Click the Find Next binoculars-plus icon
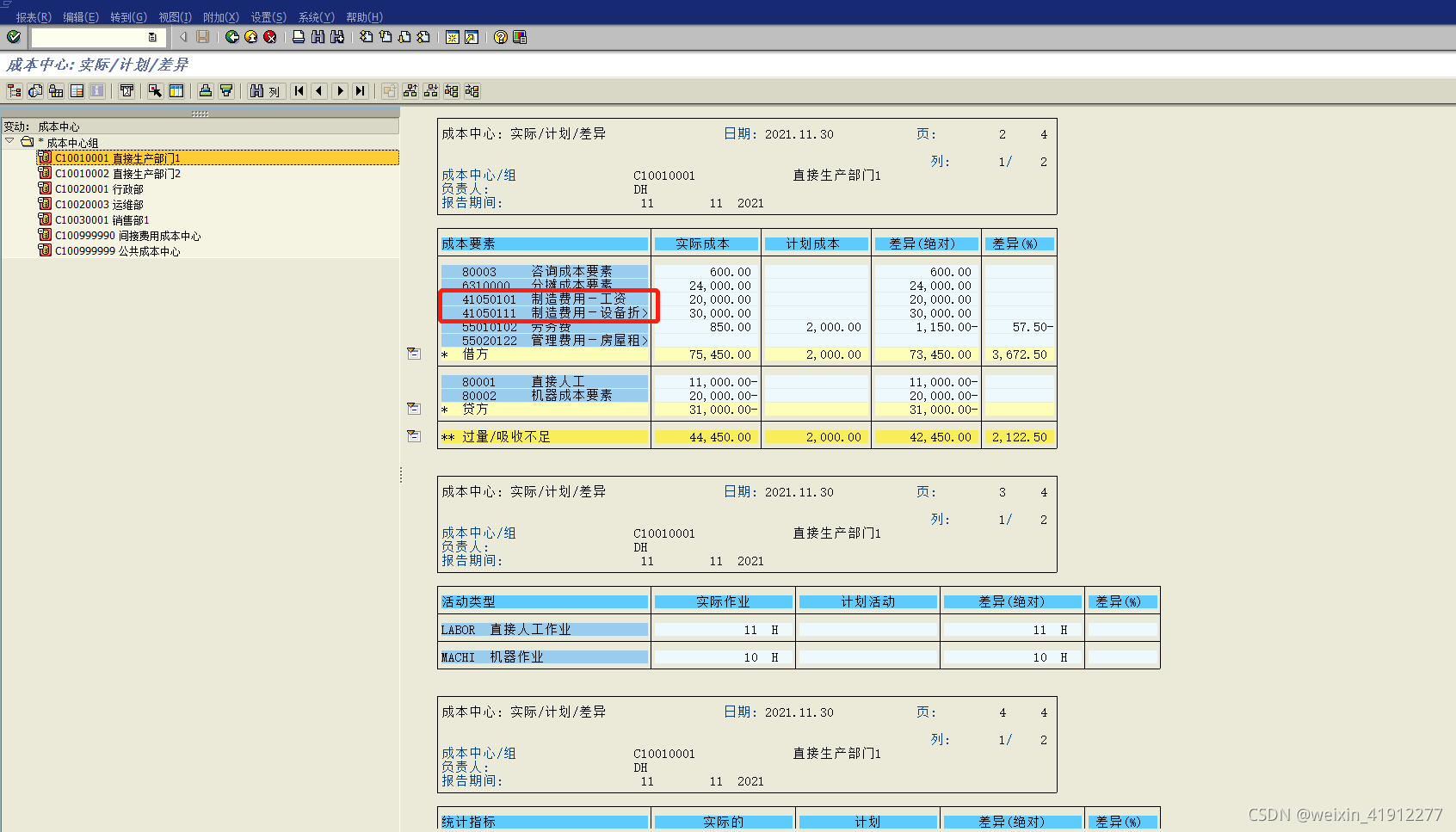 337,37
